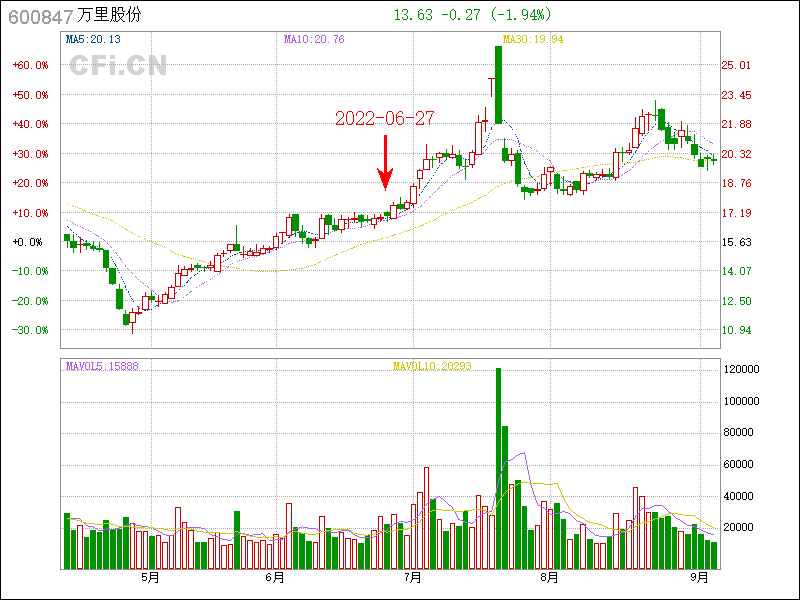Click the +40.0% axis label
The height and width of the screenshot is (600, 800).
pos(31,124)
